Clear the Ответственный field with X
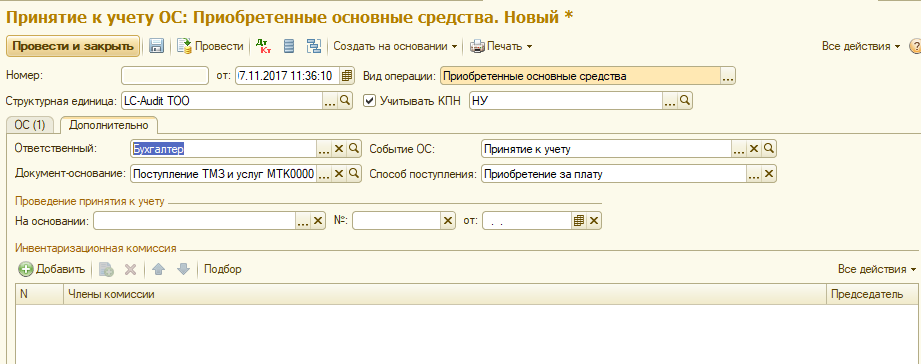This screenshot has width=921, height=364. [x=338, y=149]
